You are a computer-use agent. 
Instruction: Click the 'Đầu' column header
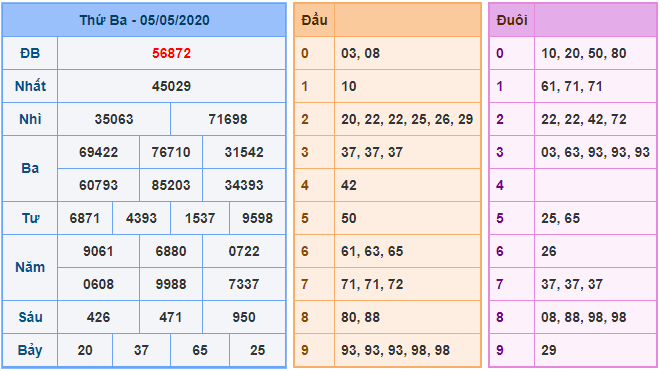pyautogui.click(x=314, y=20)
